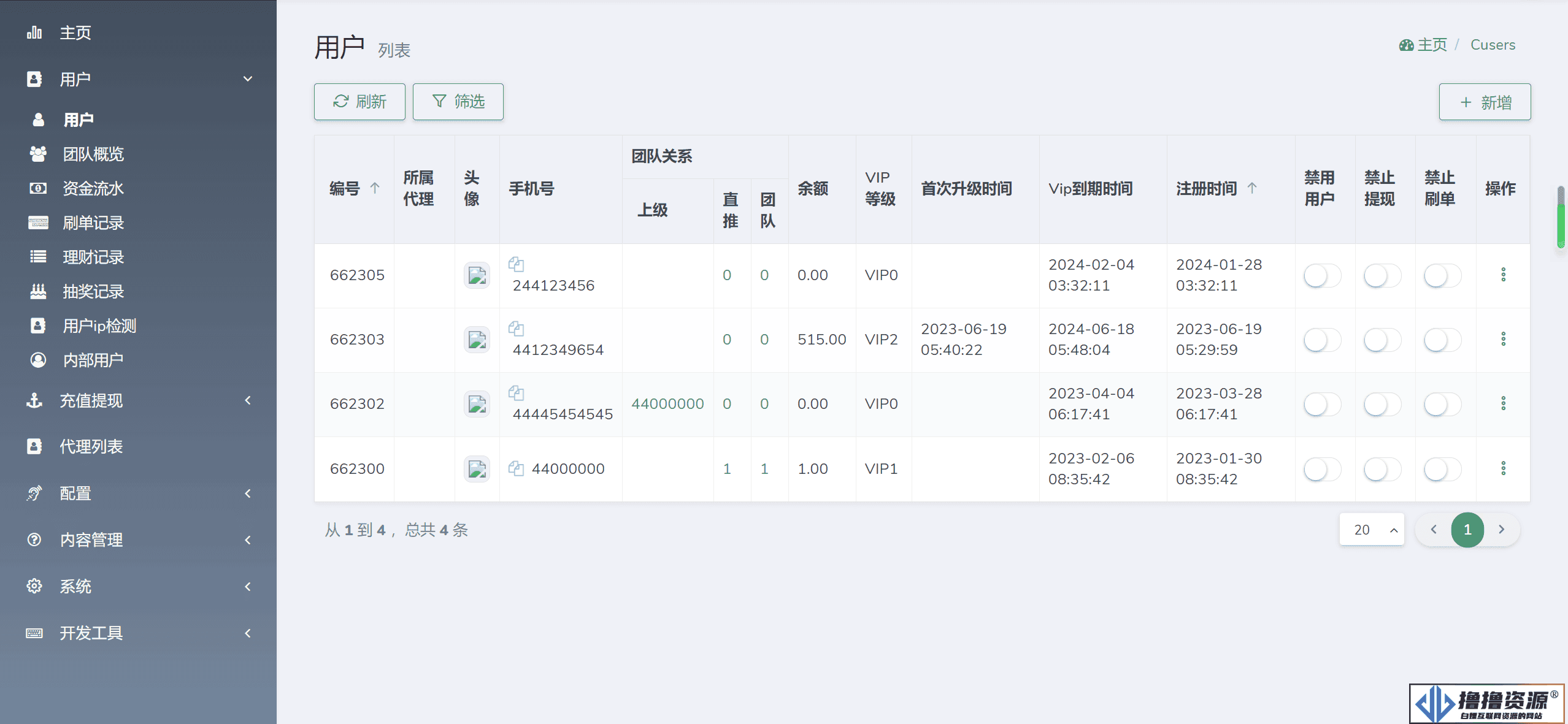
Task: Go to next page arrow
Action: click(1501, 530)
